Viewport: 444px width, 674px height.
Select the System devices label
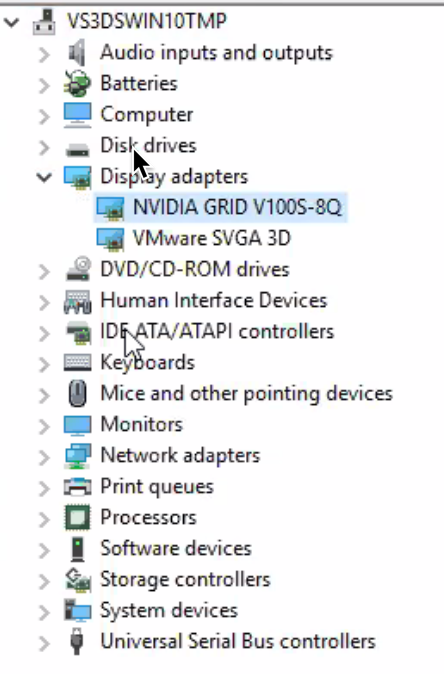(169, 610)
